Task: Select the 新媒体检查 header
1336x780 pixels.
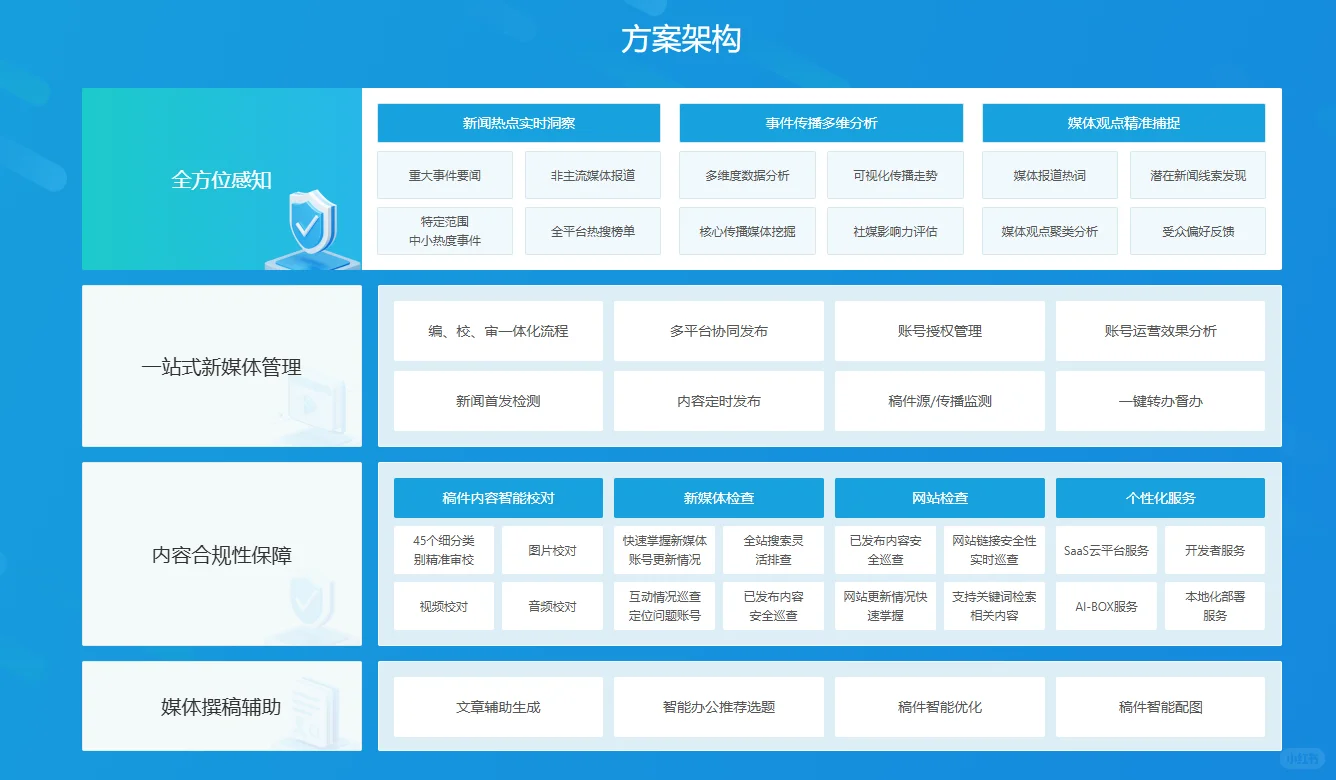Action: pyautogui.click(x=719, y=497)
